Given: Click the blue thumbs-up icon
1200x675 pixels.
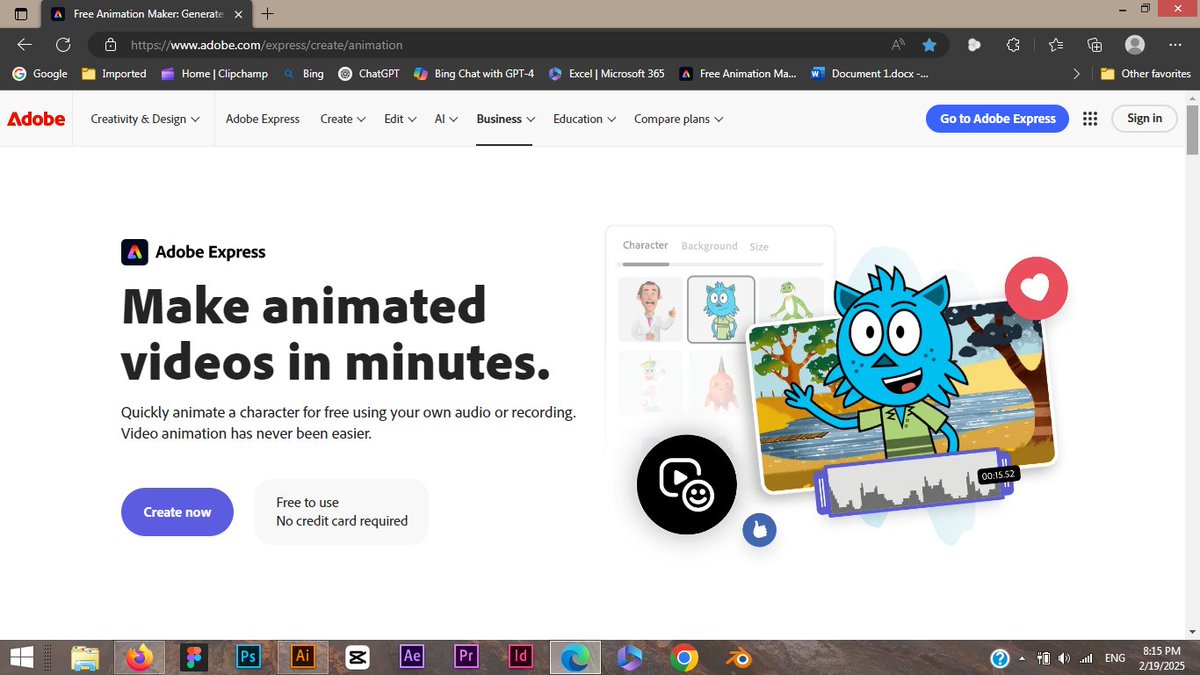Looking at the screenshot, I should pyautogui.click(x=759, y=530).
